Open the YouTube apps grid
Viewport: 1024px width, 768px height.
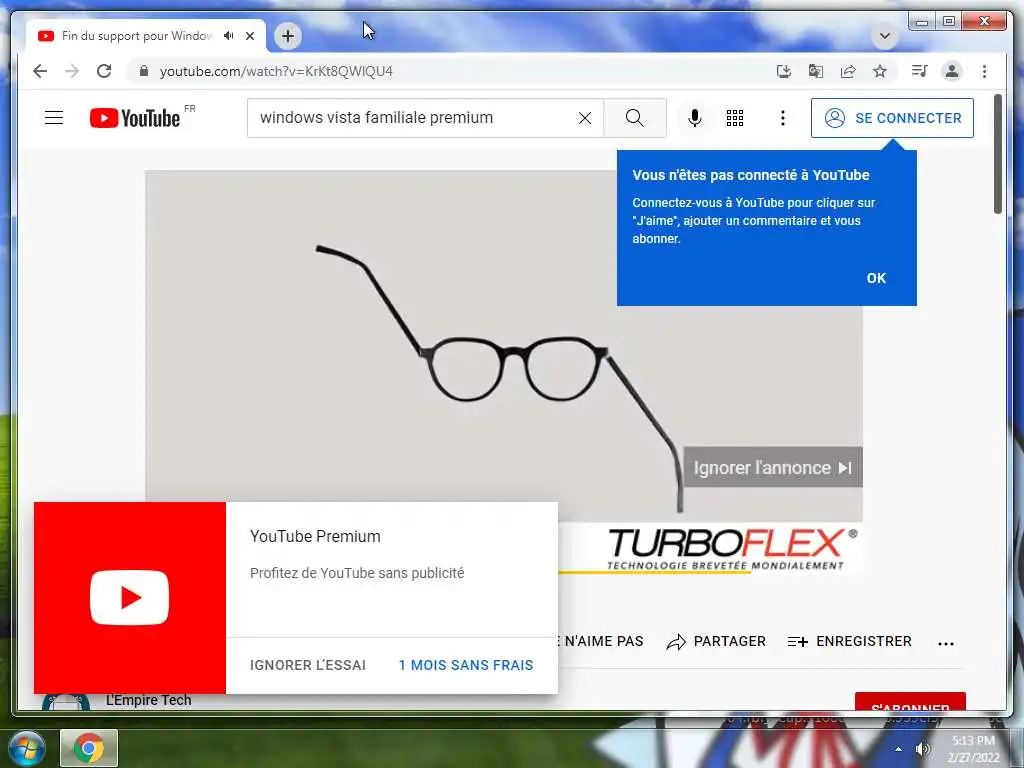(735, 118)
